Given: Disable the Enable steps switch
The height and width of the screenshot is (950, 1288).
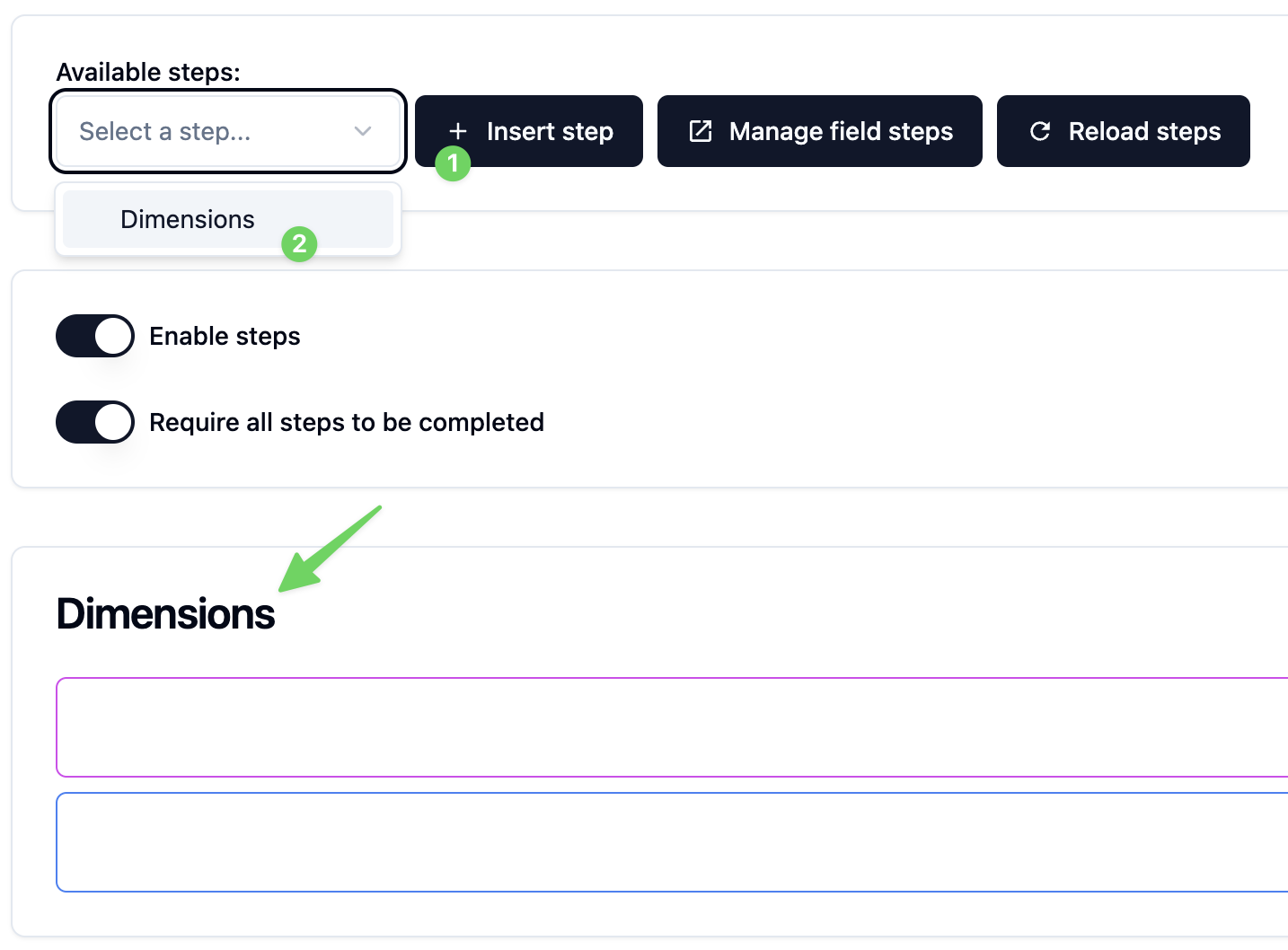Looking at the screenshot, I should pos(95,336).
